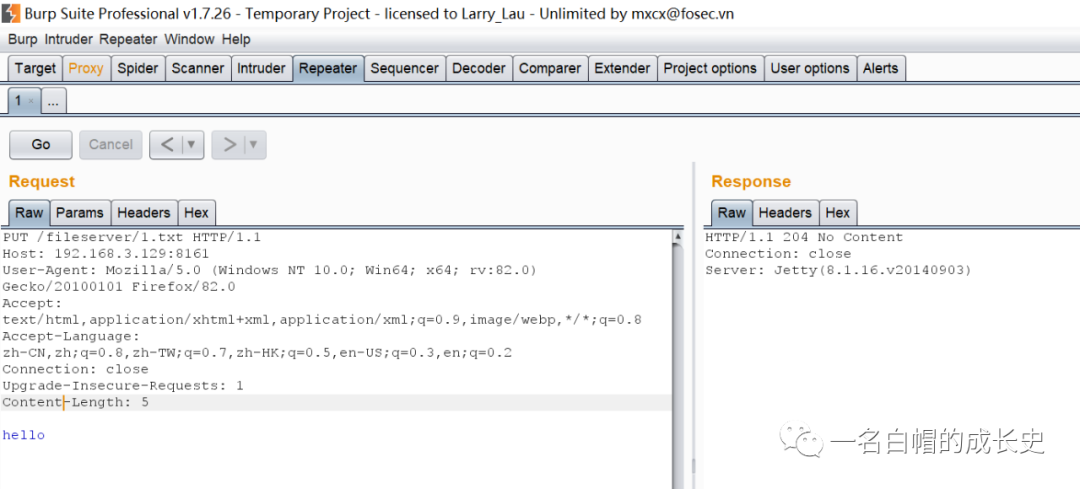Expand the back history dropdown arrow
The height and width of the screenshot is (489, 1080).
(x=192, y=145)
